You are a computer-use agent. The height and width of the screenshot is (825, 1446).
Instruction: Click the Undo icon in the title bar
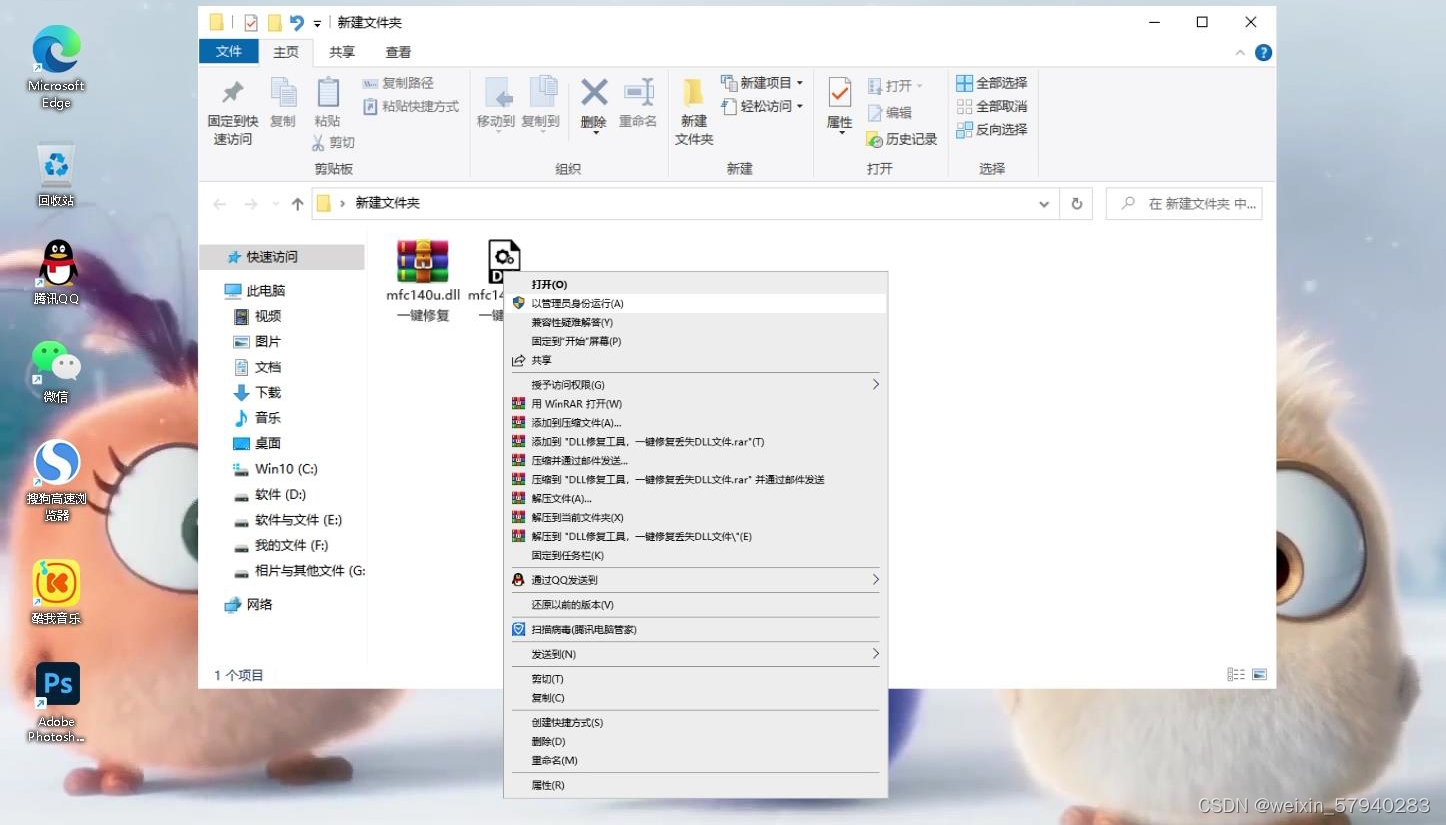coord(296,22)
